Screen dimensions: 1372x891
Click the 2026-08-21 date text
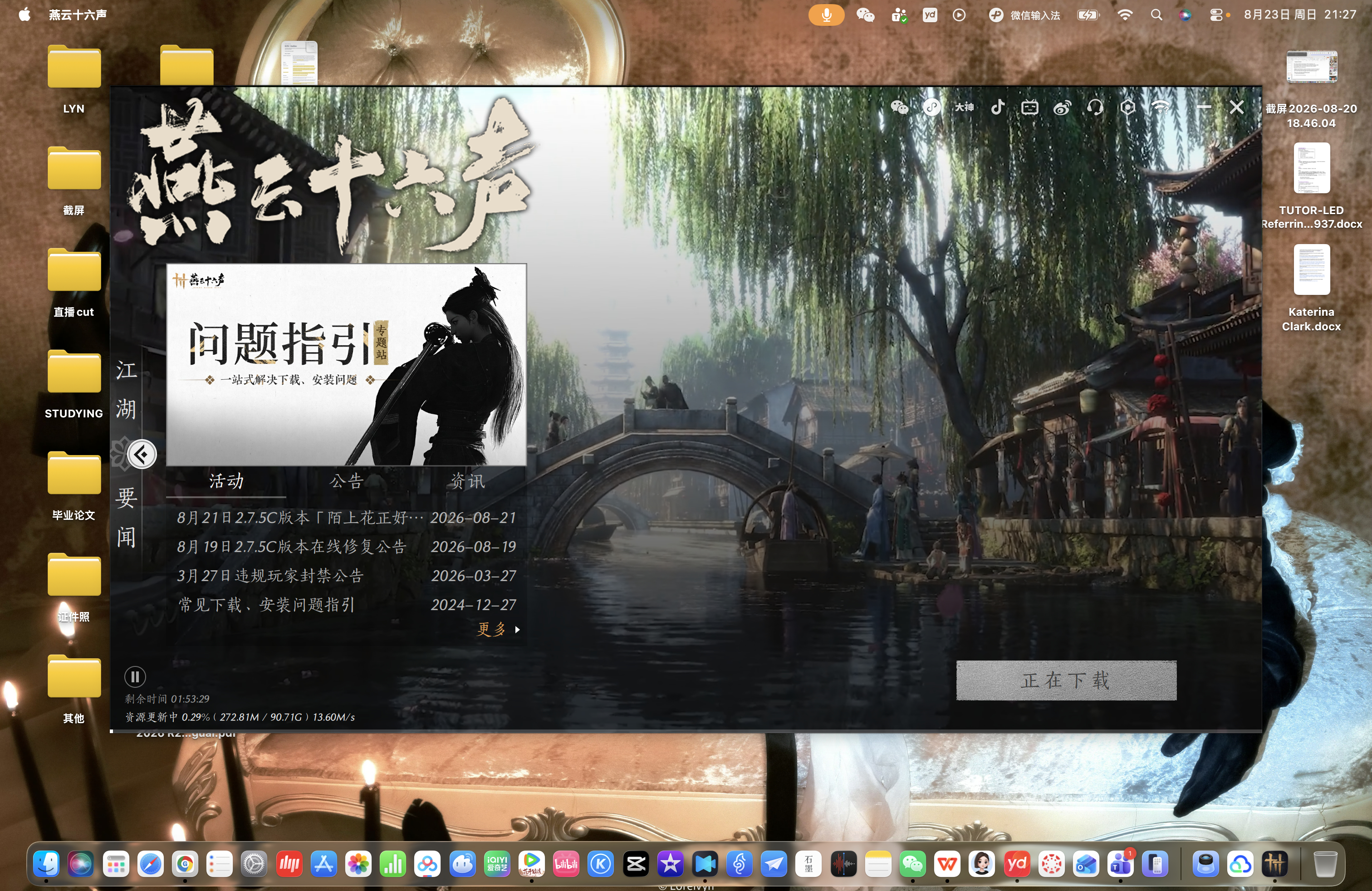point(473,518)
